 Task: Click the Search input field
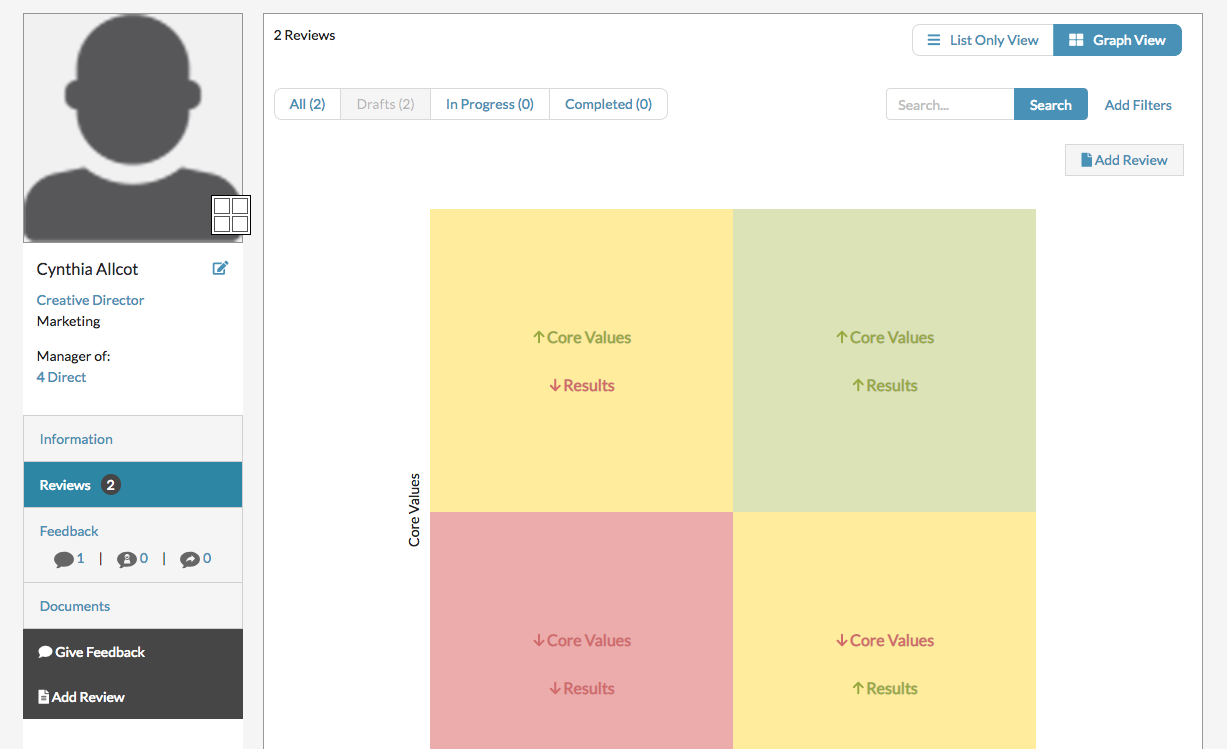[x=950, y=104]
